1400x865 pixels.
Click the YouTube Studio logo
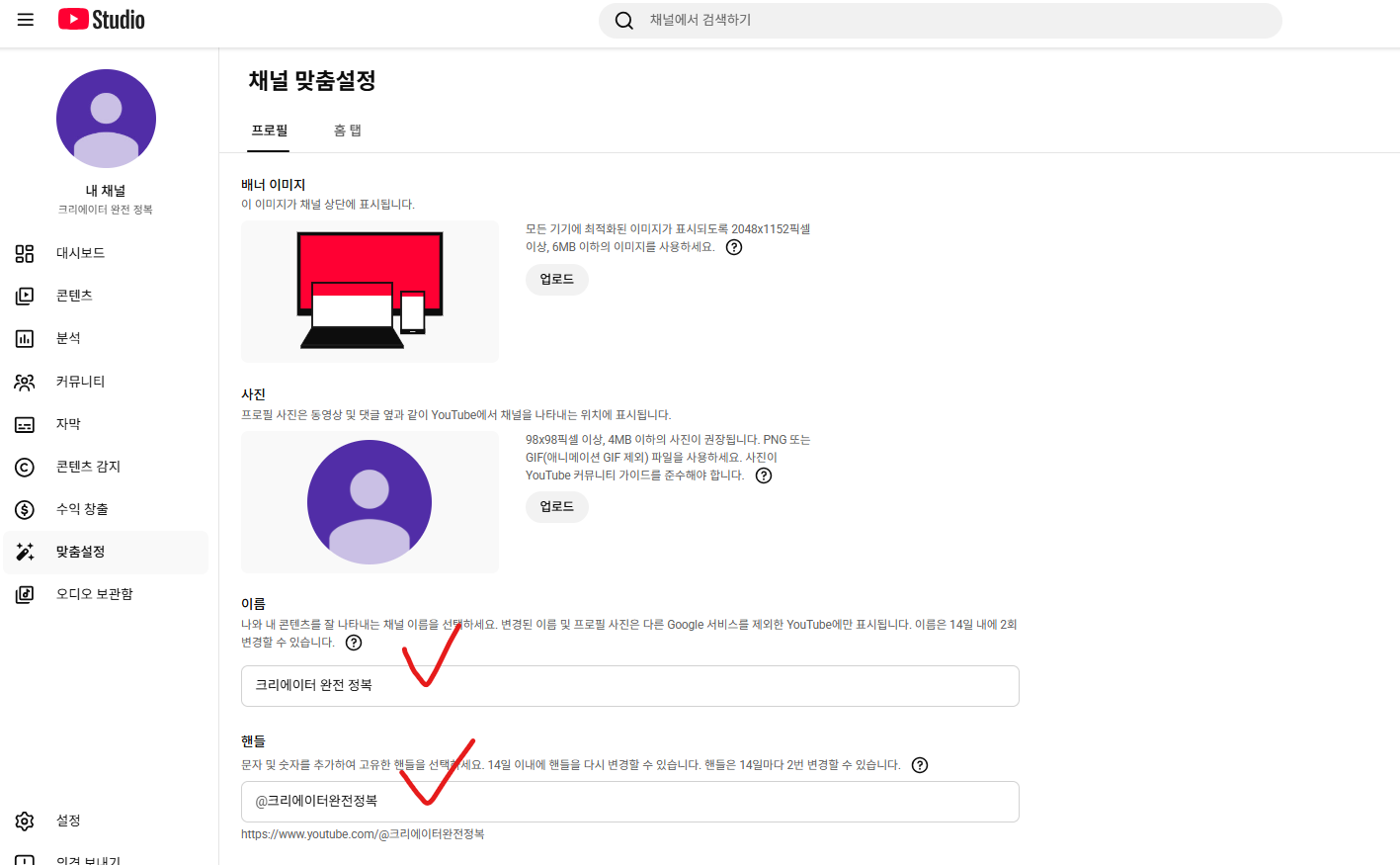(100, 19)
